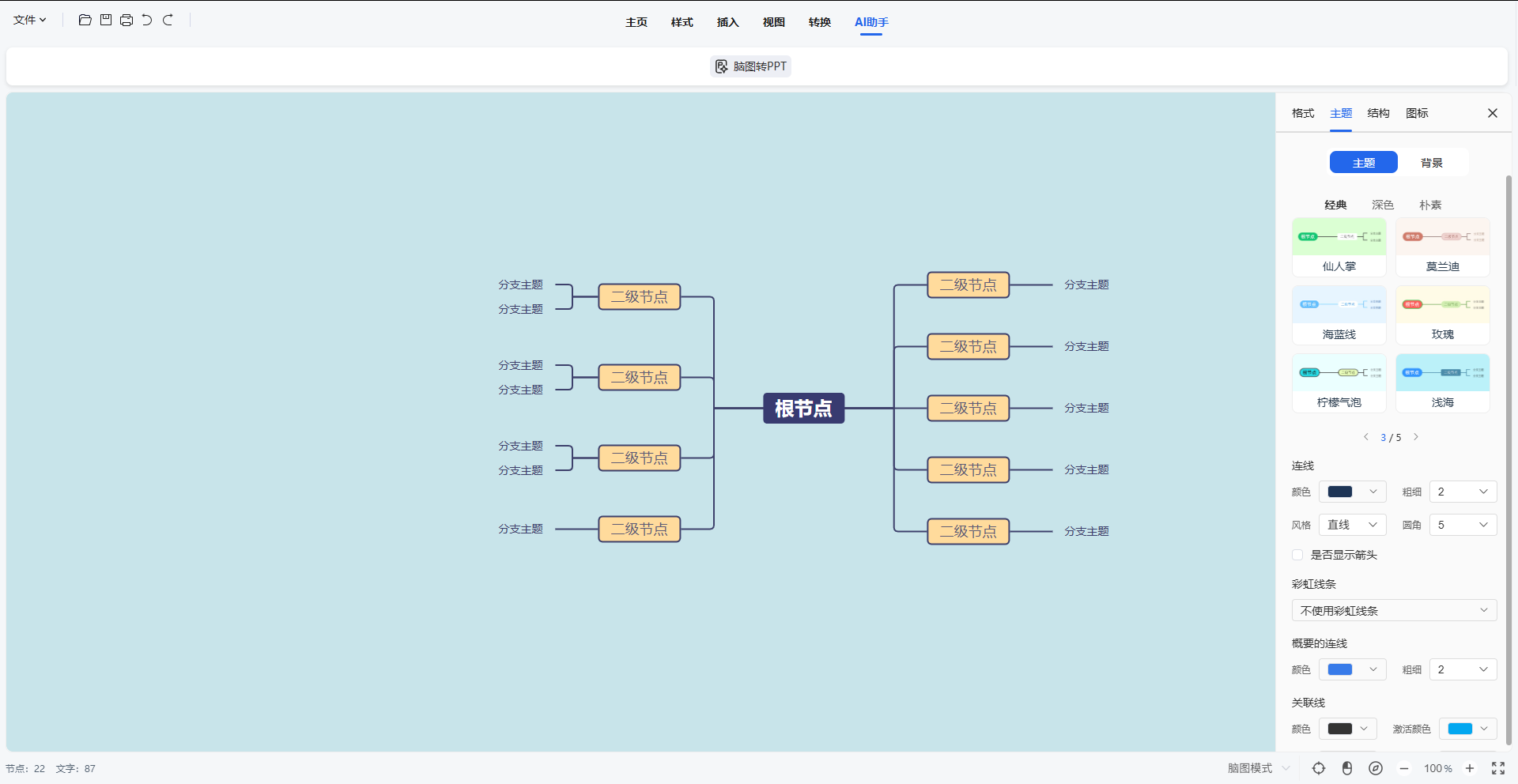Viewport: 1518px width, 784px height.
Task: Click the 脑图转PPT button
Action: [x=751, y=66]
